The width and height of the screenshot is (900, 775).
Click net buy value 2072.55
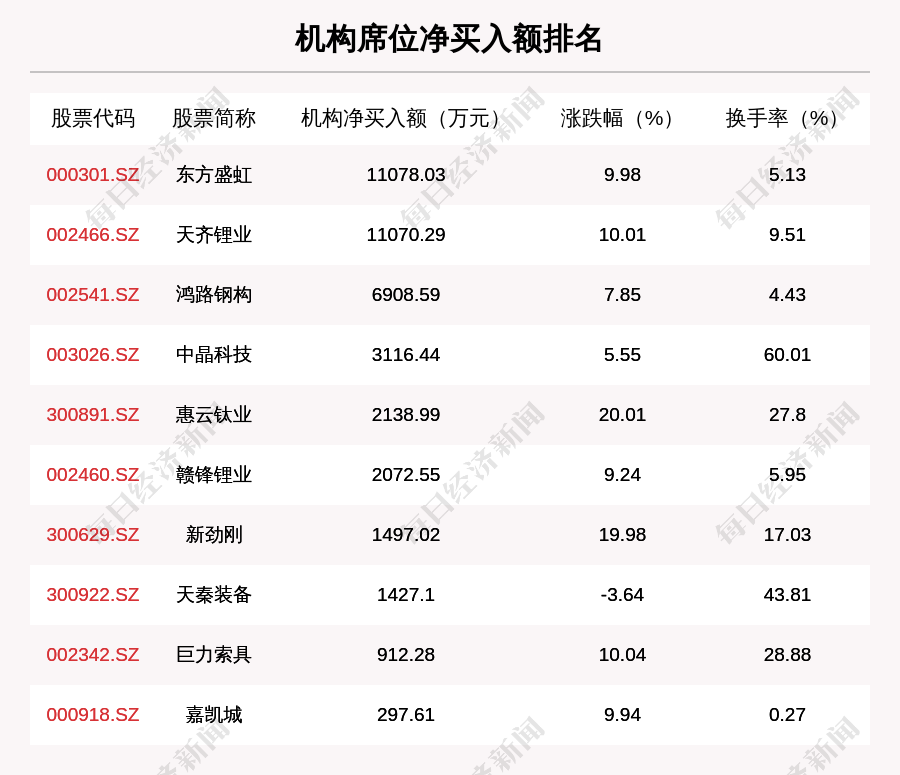click(406, 475)
